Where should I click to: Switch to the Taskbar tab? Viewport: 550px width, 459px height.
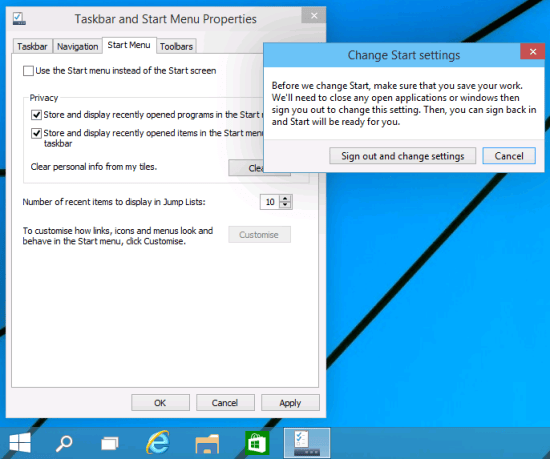(x=32, y=46)
